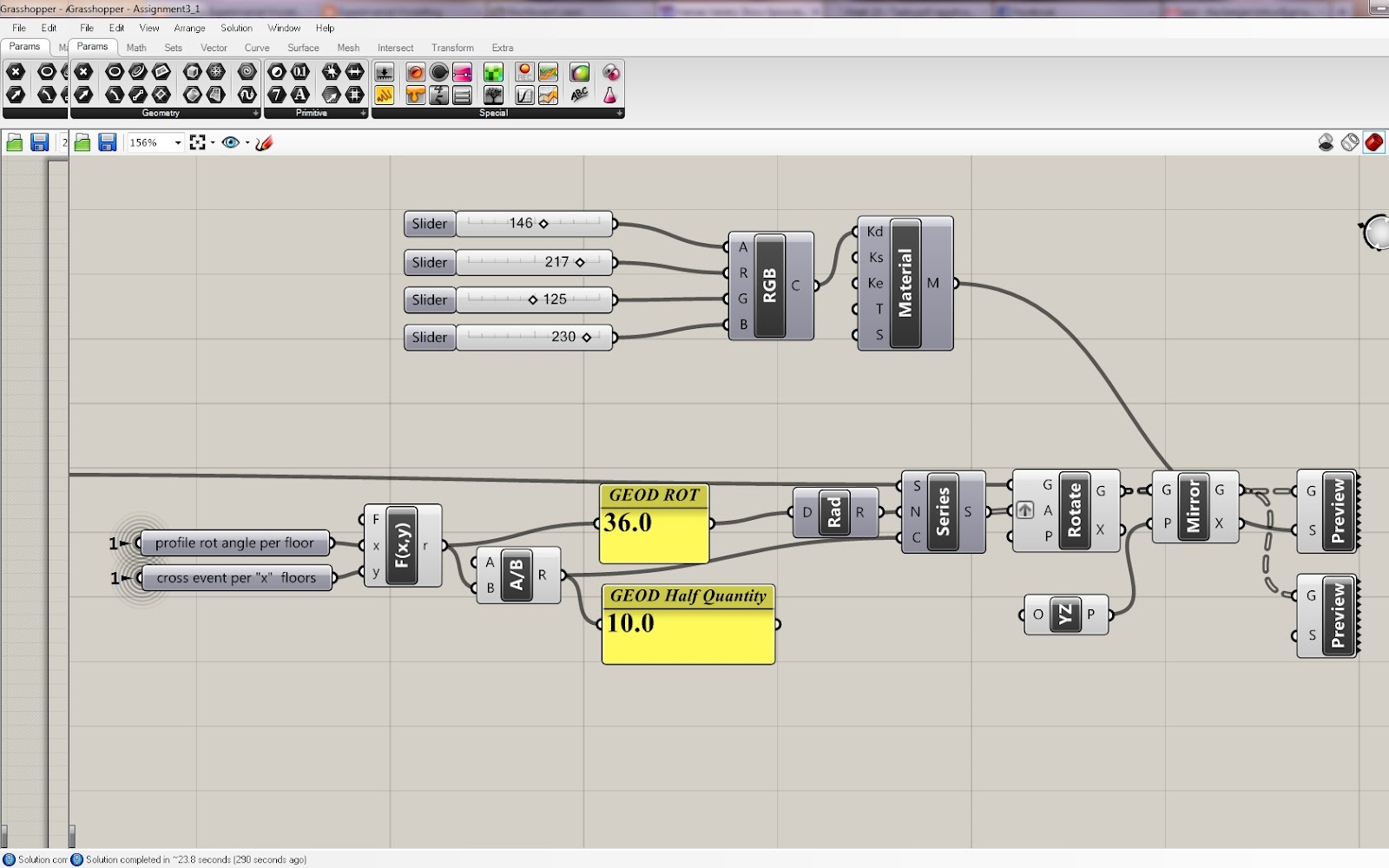This screenshot has height=868, width=1389.
Task: Select the Integer 7 primitive icon
Action: pyautogui.click(x=277, y=94)
